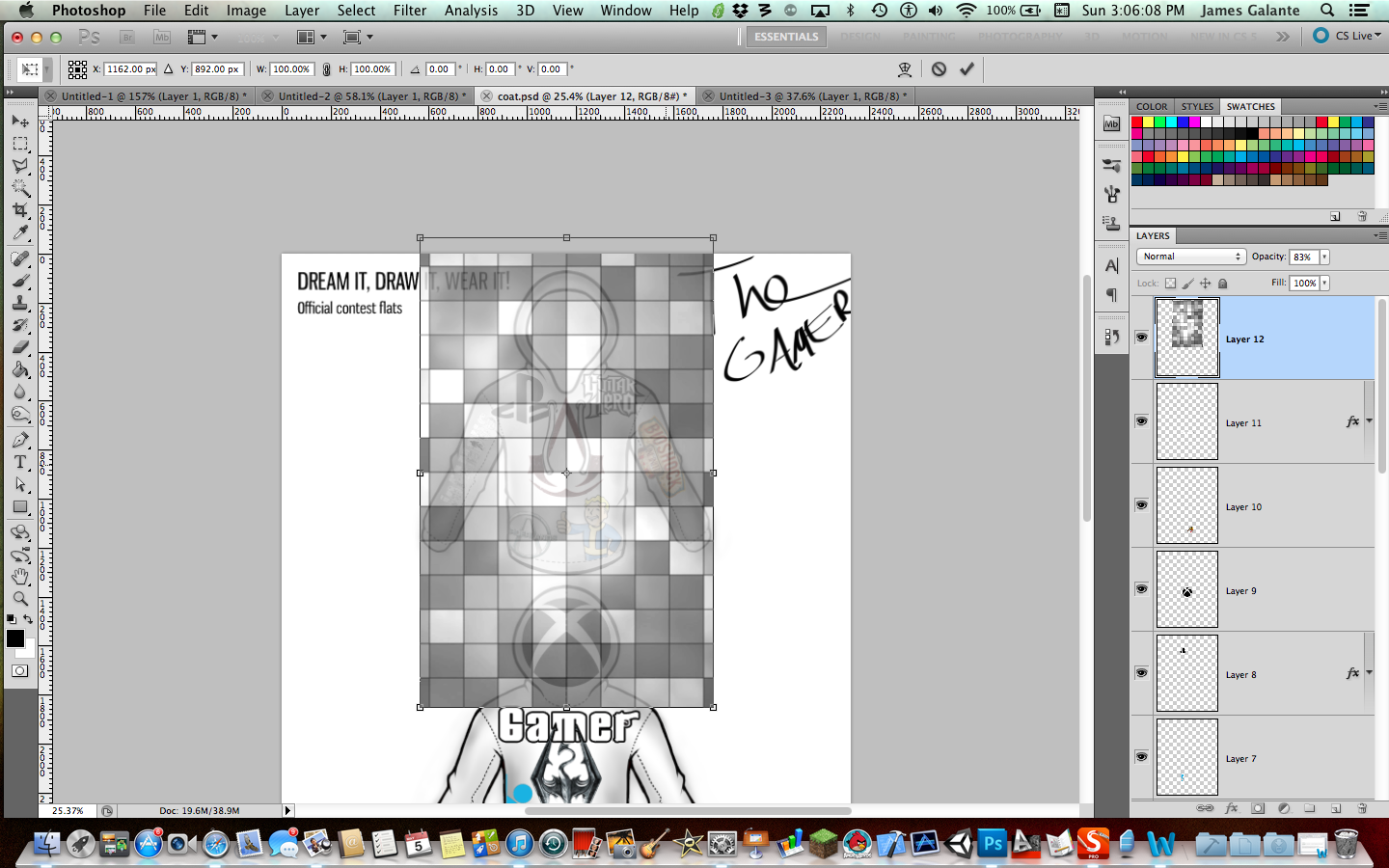
Task: Switch to warp mode icon
Action: click(905, 68)
